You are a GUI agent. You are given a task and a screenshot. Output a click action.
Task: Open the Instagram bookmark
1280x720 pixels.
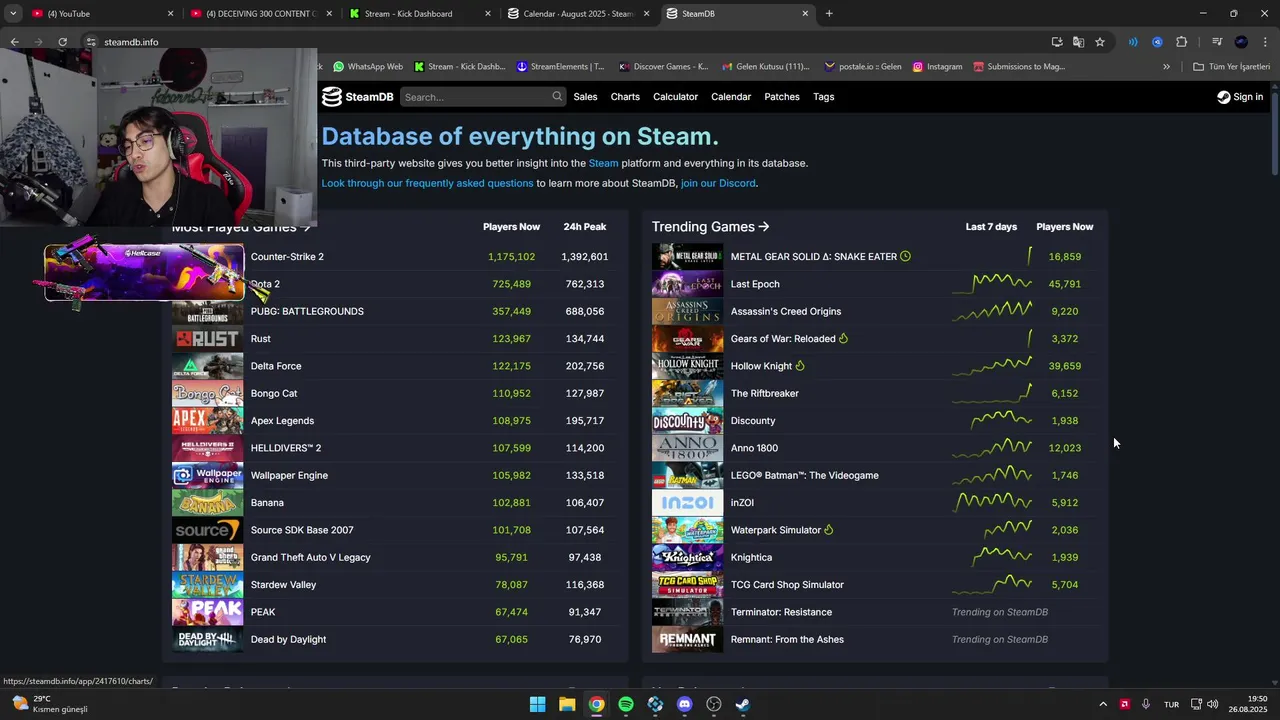click(x=937, y=67)
